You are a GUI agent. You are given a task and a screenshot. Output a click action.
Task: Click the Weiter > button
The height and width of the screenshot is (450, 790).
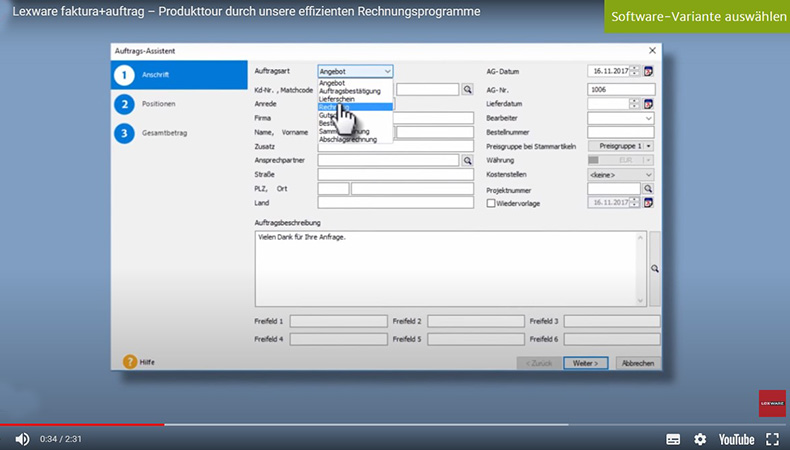[x=585, y=363]
